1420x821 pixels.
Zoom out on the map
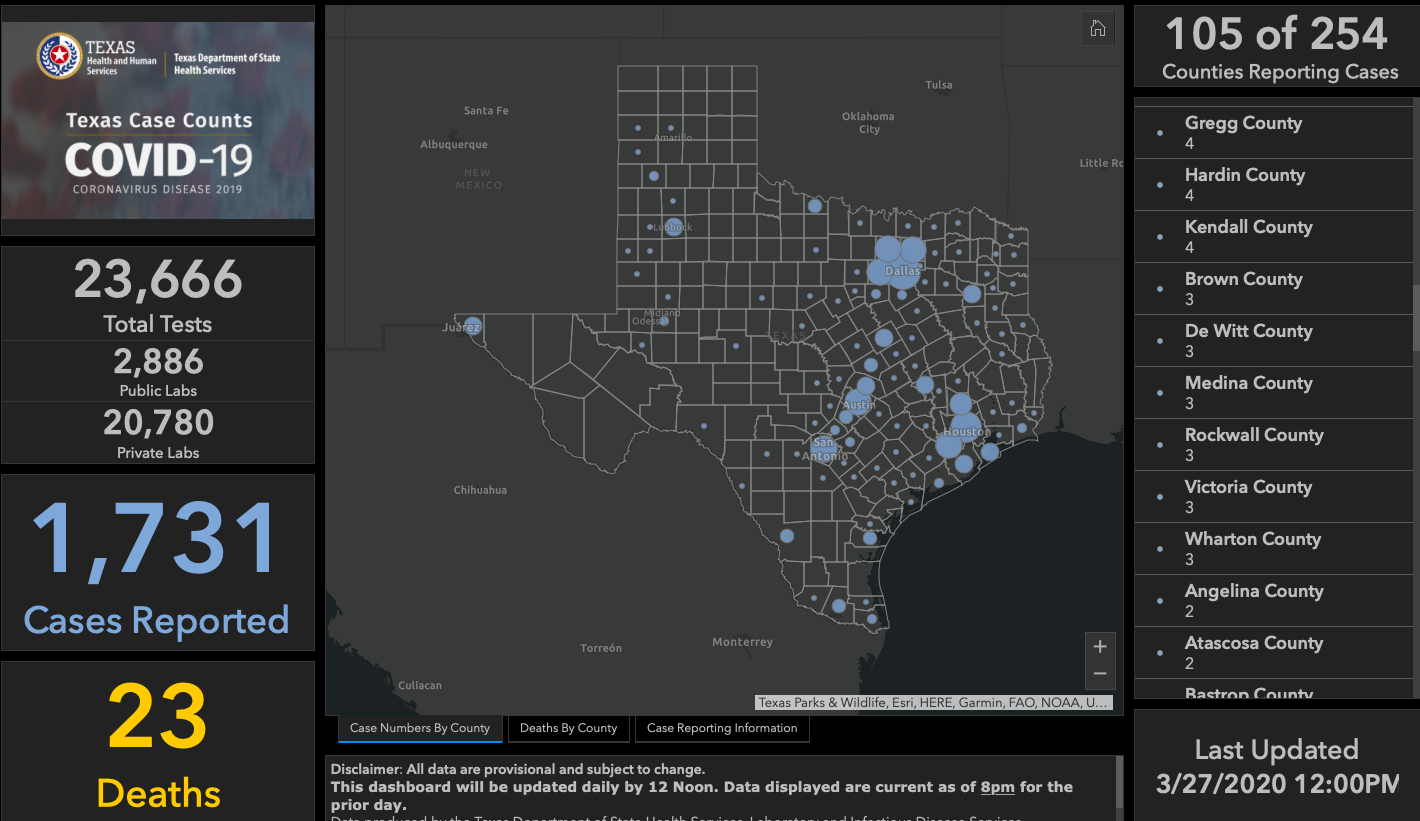[x=1099, y=674]
